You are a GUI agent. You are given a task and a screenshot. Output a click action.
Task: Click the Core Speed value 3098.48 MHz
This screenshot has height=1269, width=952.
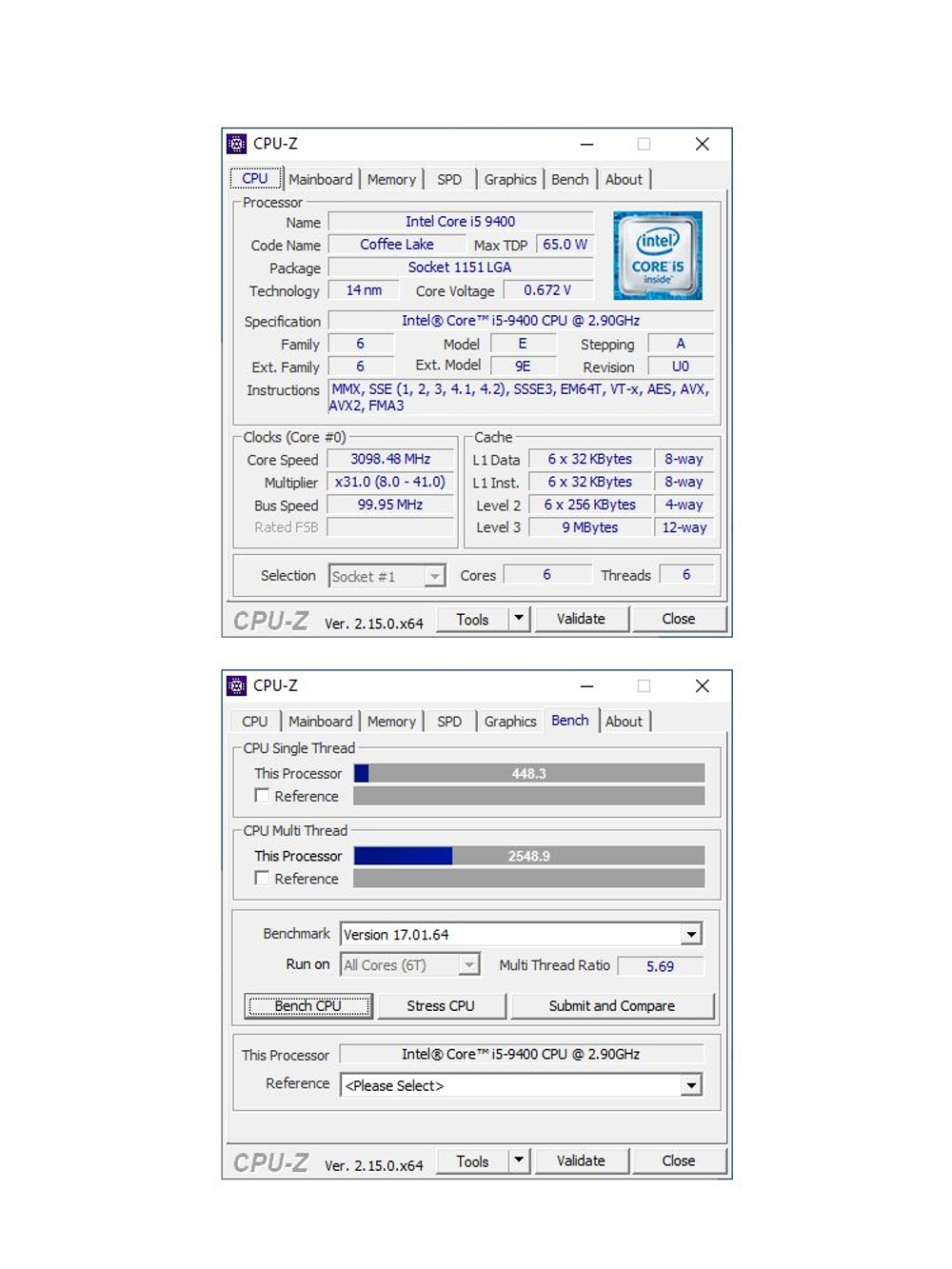[x=390, y=459]
